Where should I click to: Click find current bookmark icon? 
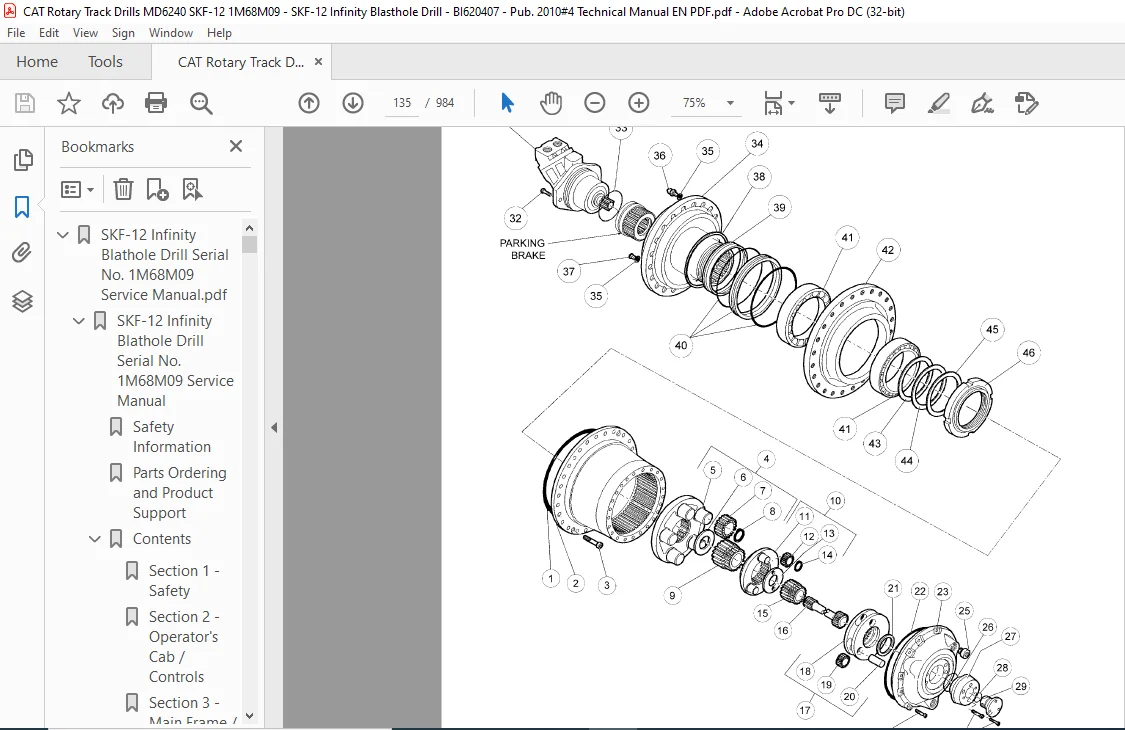click(x=192, y=189)
